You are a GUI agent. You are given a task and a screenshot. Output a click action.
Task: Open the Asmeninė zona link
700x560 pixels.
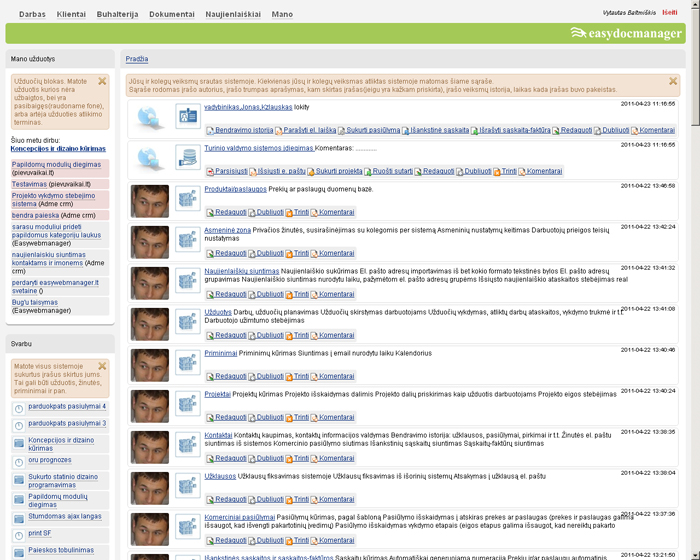click(x=228, y=230)
